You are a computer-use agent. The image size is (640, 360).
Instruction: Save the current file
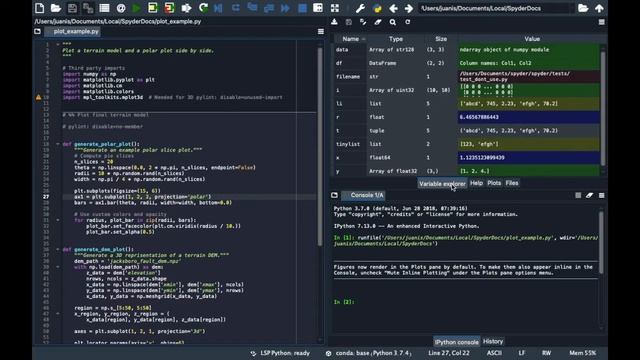tap(72, 8)
